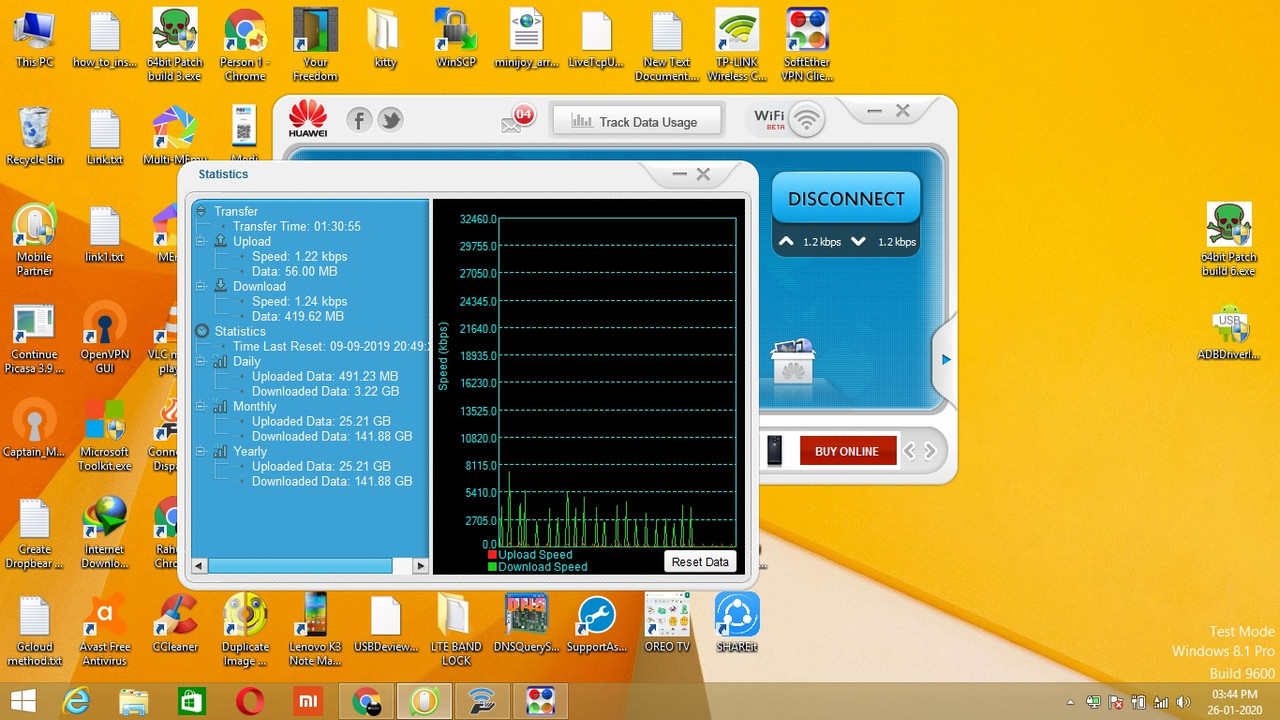Image resolution: width=1280 pixels, height=720 pixels.
Task: Open TP-LINK Wireless desktop icon
Action: [x=737, y=46]
